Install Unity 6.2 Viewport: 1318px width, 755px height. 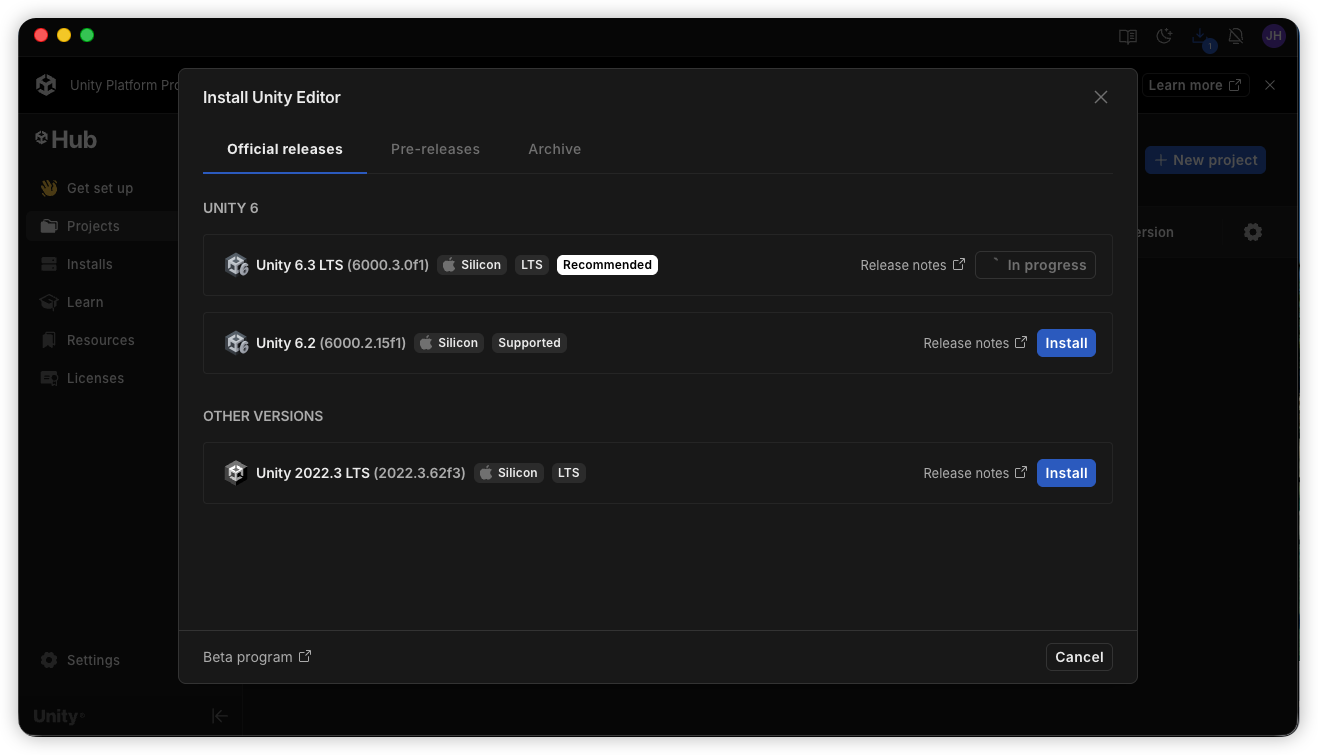1066,343
